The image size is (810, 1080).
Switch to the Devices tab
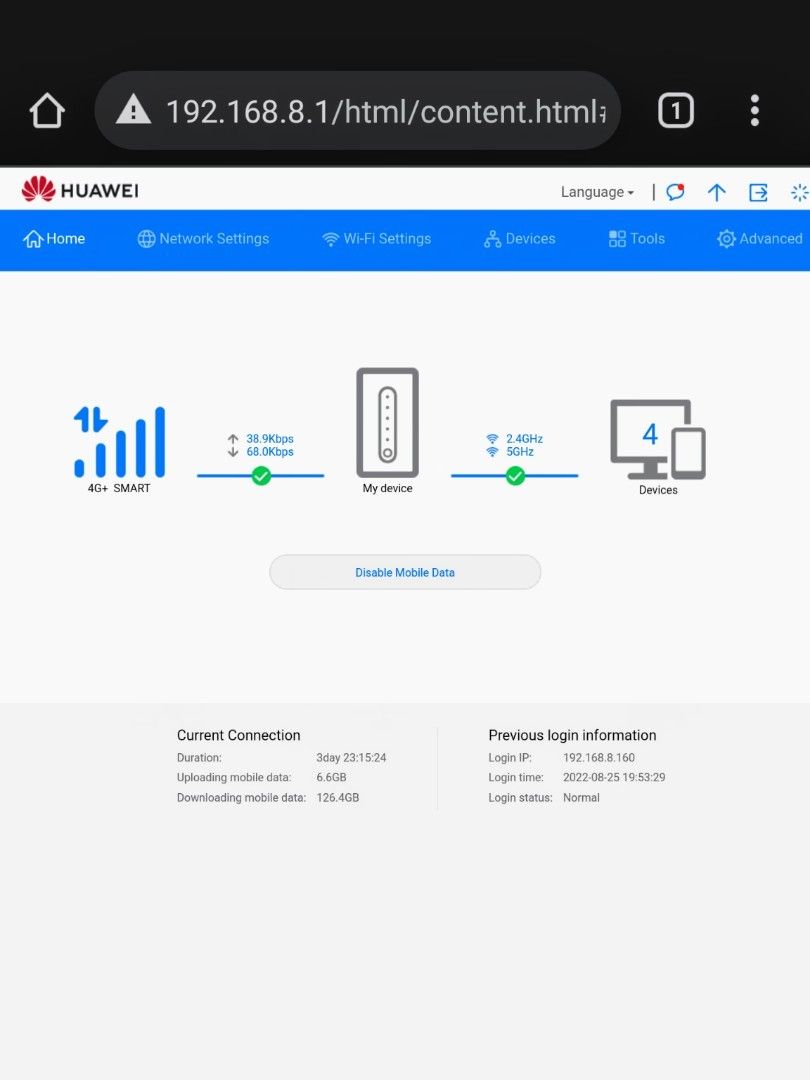tap(519, 239)
